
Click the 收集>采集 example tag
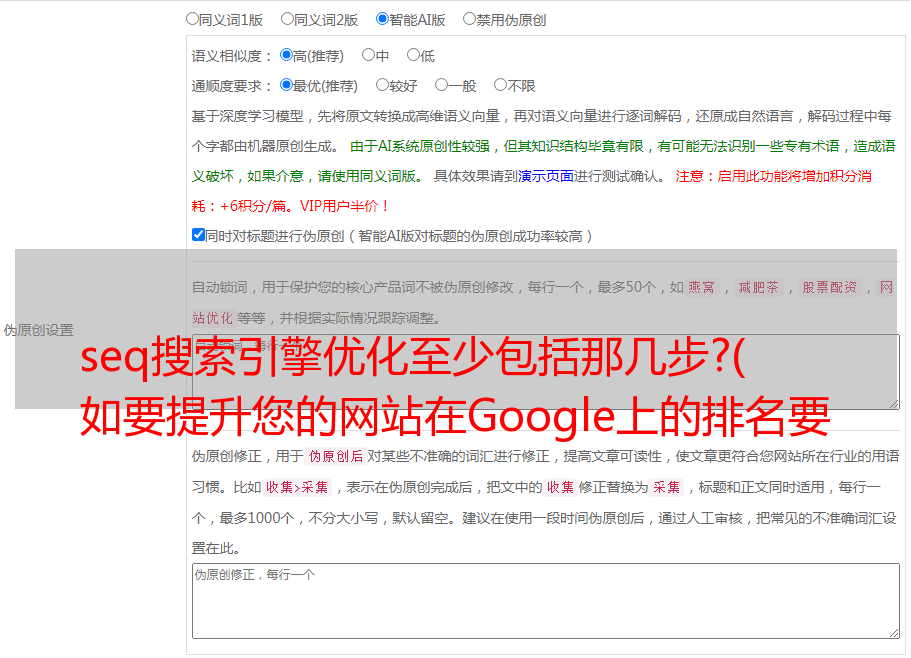(x=297, y=487)
